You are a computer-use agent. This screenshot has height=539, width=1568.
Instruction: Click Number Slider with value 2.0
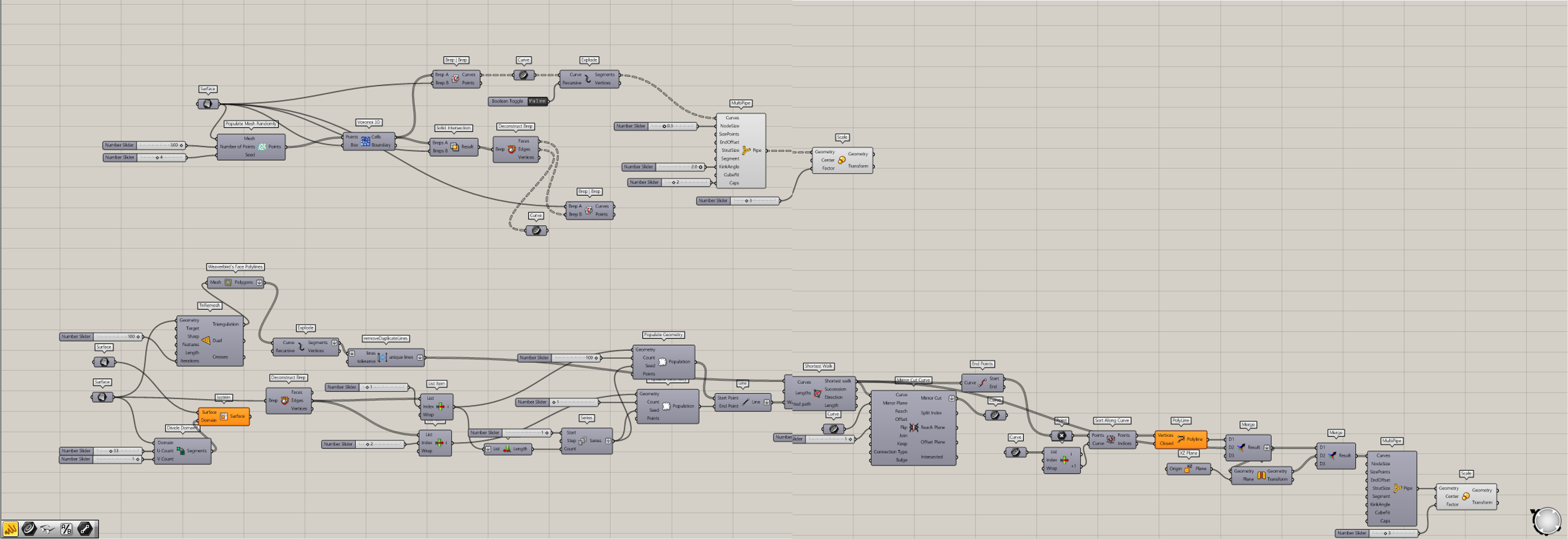click(664, 166)
